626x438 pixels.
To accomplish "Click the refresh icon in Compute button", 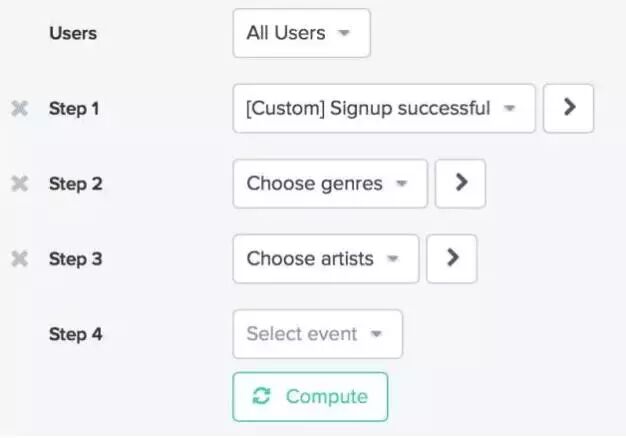I will coord(262,396).
